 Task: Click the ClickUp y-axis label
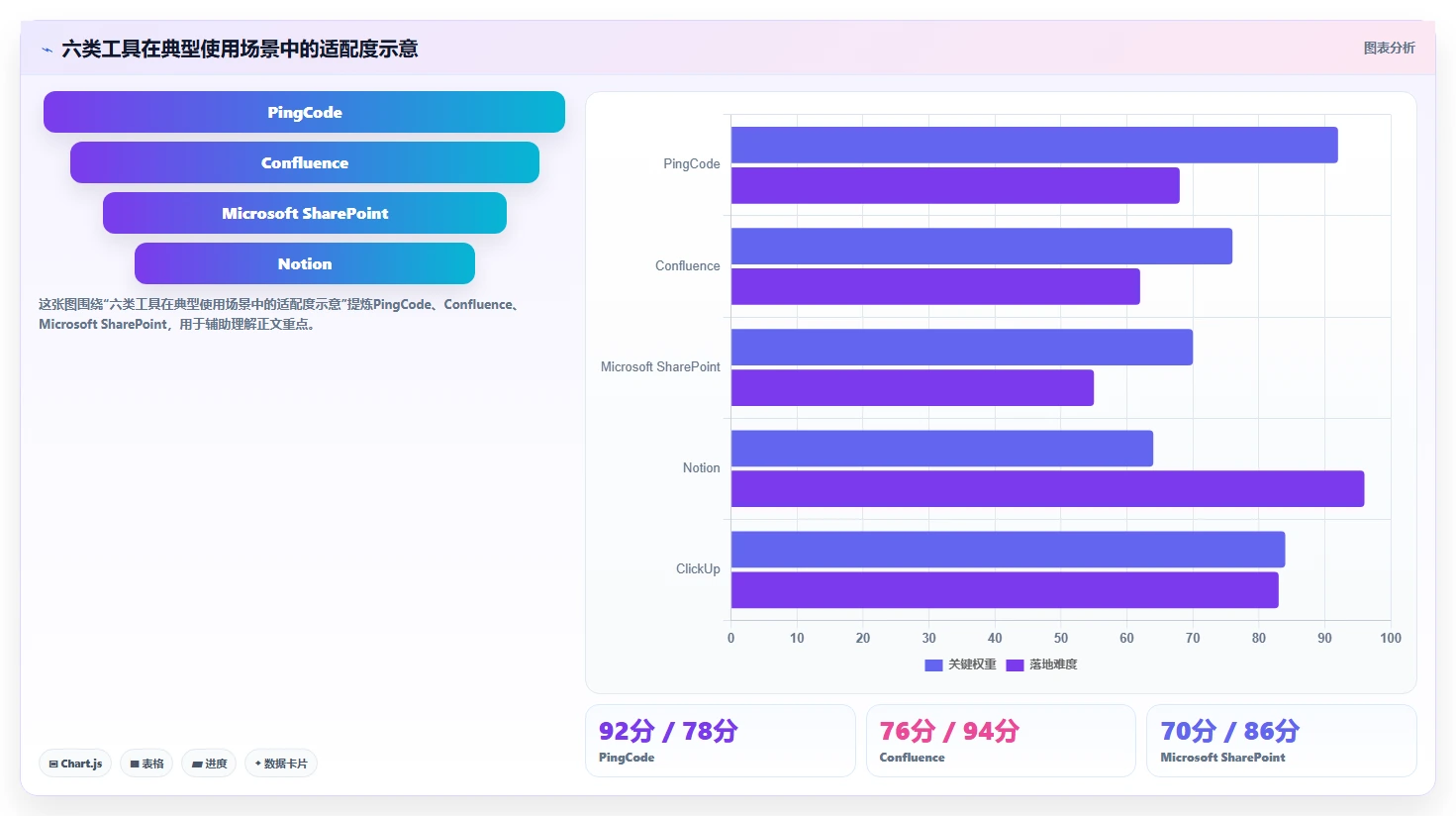(698, 569)
